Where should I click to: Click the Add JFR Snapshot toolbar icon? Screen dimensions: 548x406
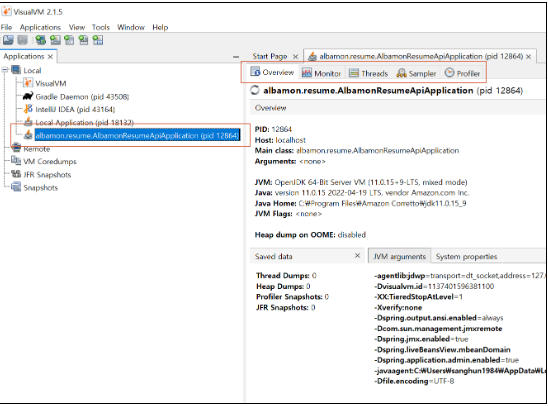[84, 40]
